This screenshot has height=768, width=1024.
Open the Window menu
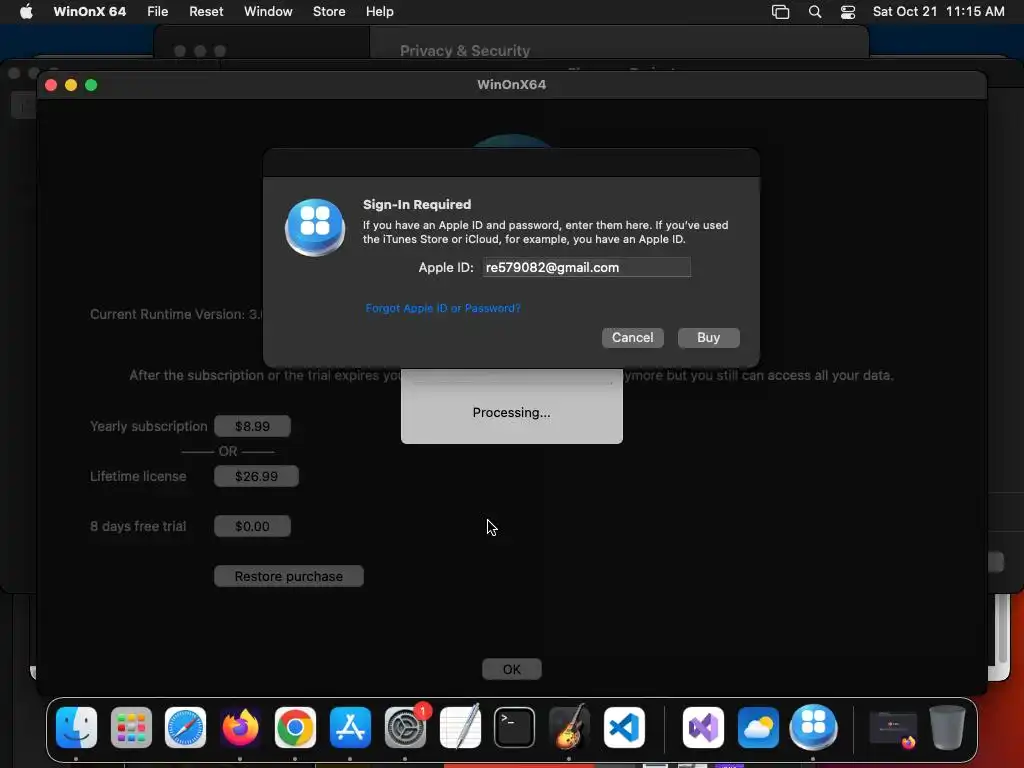(x=268, y=11)
